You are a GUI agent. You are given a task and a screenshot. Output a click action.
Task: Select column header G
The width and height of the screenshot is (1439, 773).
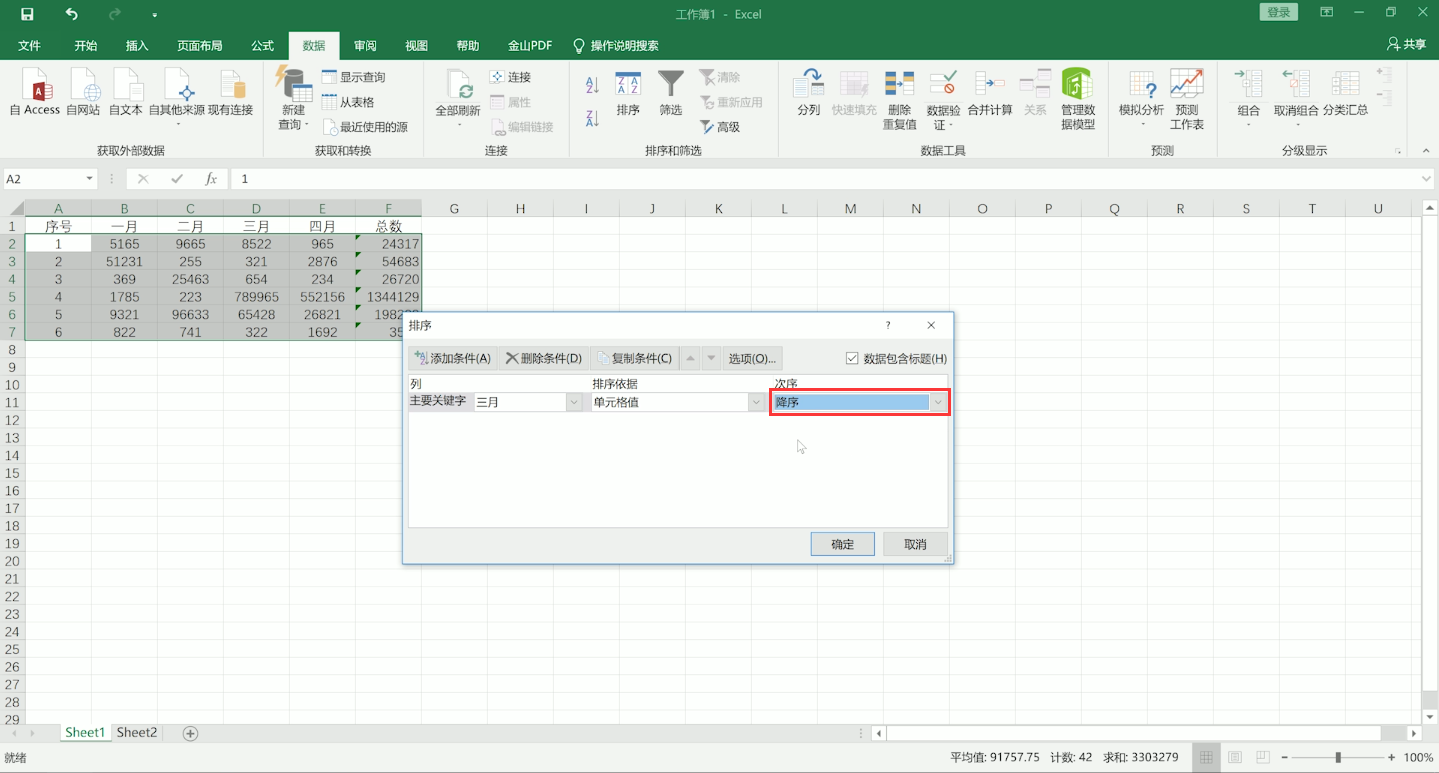(x=454, y=208)
